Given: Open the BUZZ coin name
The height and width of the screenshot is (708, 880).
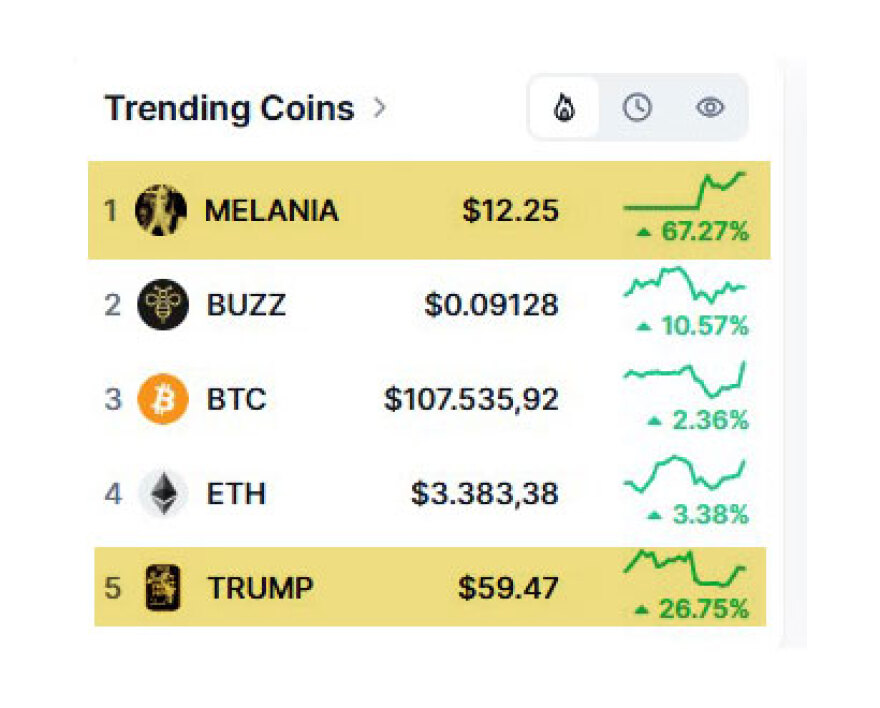Looking at the screenshot, I should click(x=246, y=305).
